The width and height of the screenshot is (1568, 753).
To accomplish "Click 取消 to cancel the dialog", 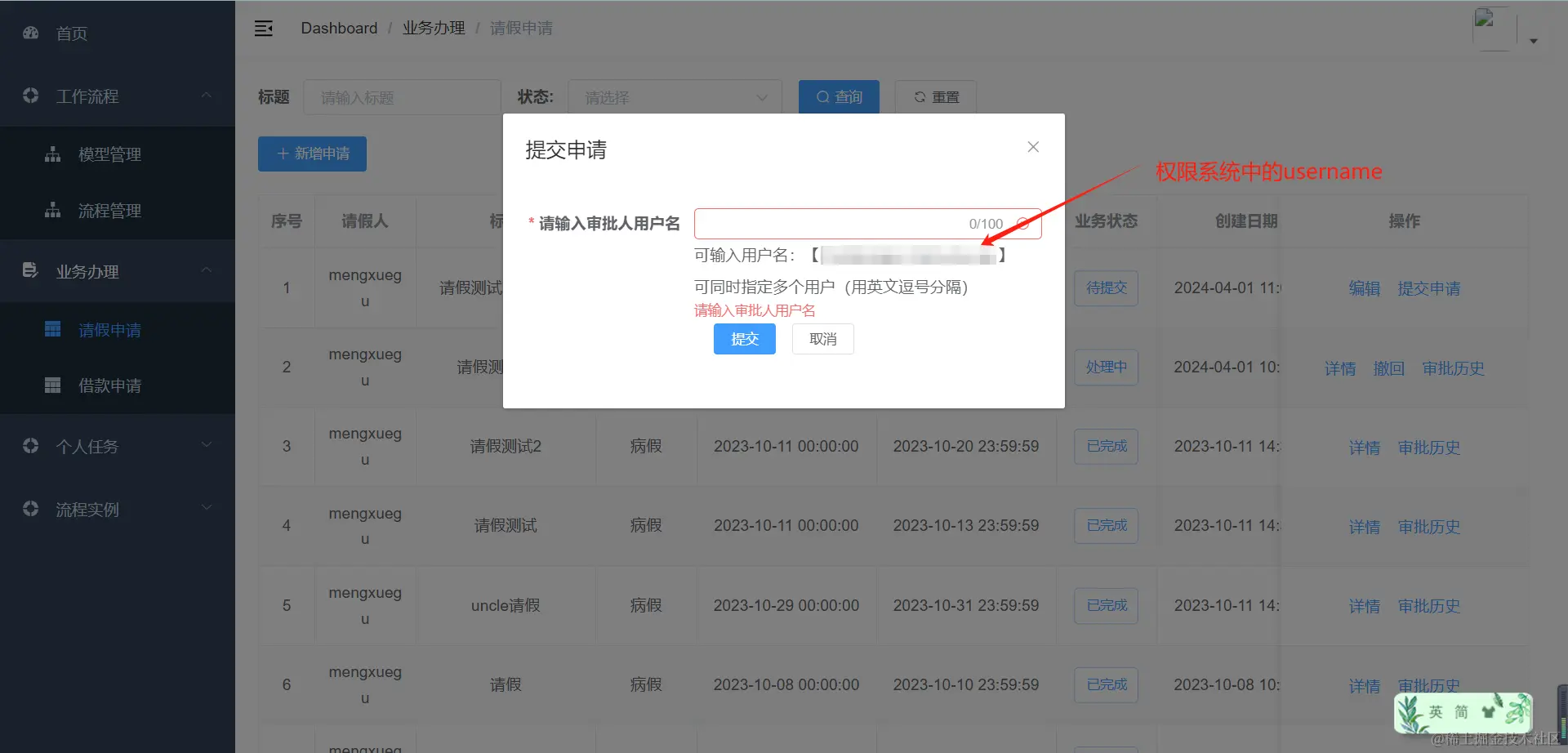I will point(823,339).
